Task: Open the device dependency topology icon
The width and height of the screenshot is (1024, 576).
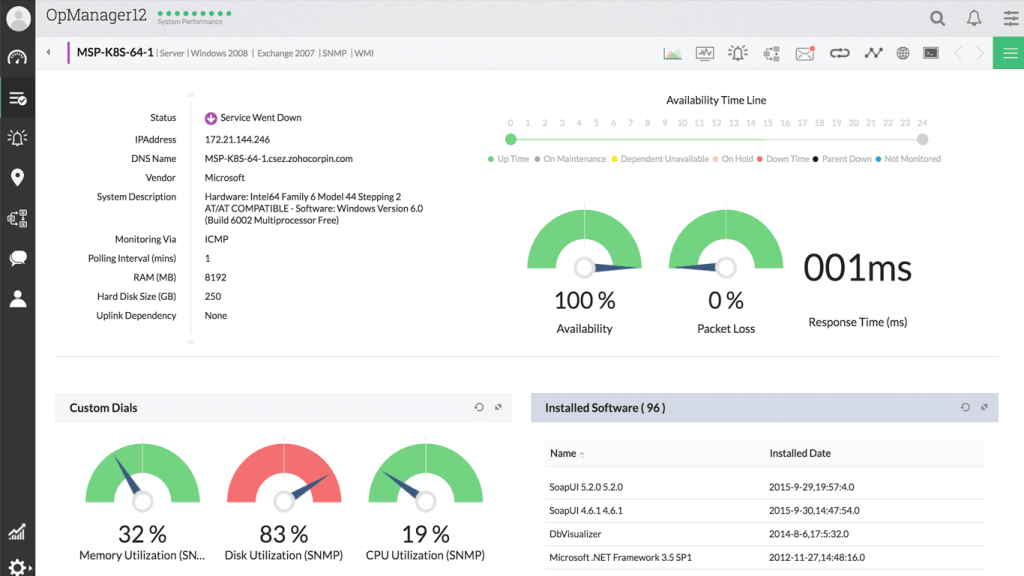Action: [771, 52]
